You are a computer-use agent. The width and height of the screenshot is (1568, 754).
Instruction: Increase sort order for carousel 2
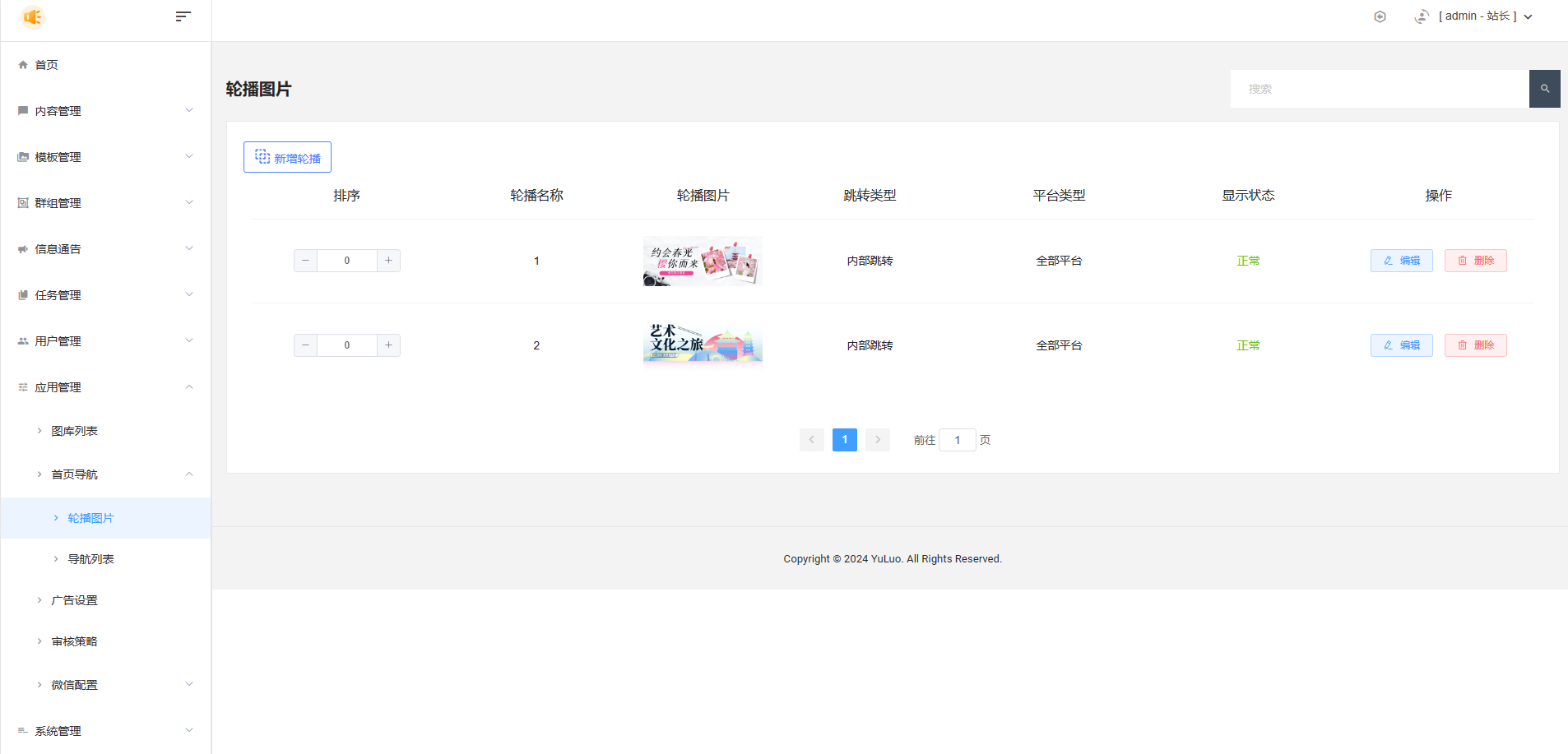[x=388, y=345]
